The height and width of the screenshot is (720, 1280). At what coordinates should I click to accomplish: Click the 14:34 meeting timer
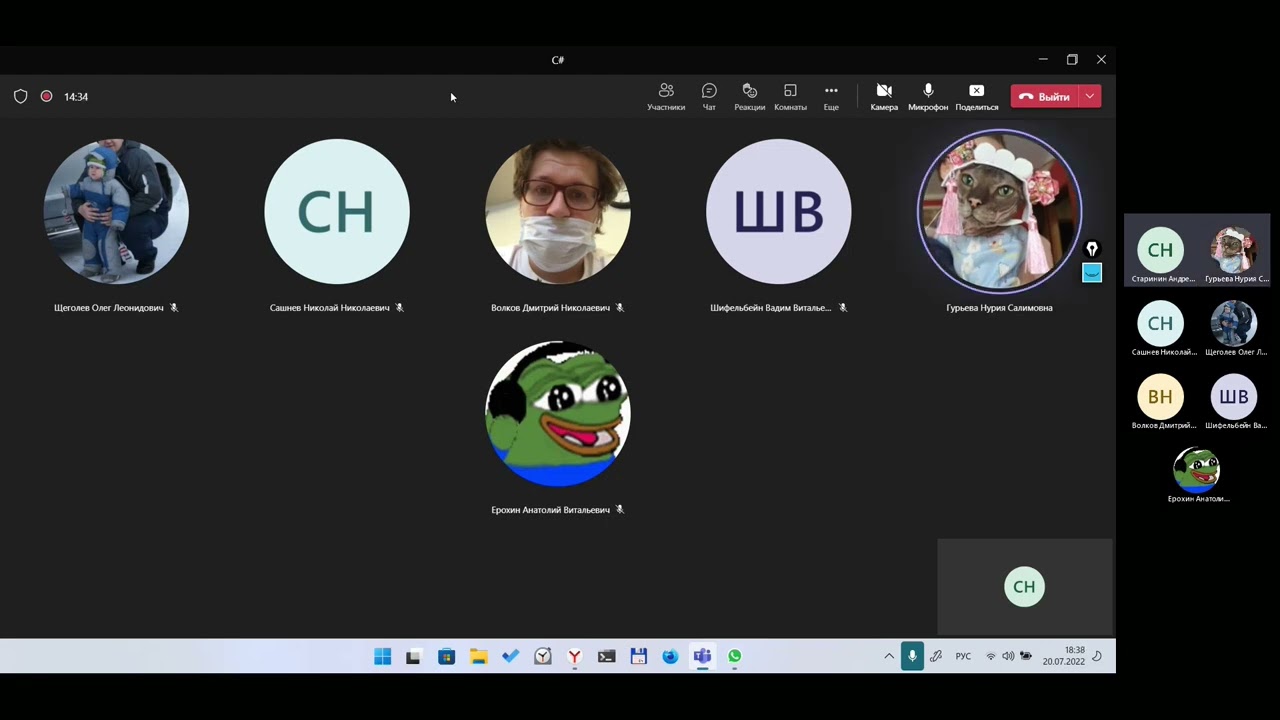pyautogui.click(x=76, y=97)
